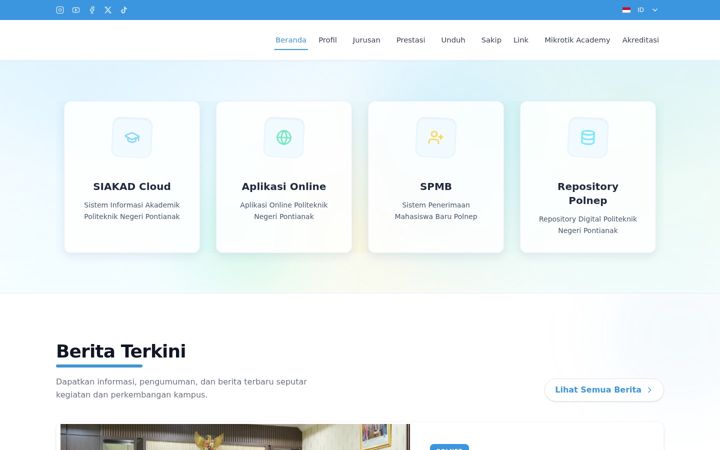Expand the ID language dropdown chevron
Image resolution: width=720 pixels, height=450 pixels.
click(x=655, y=10)
